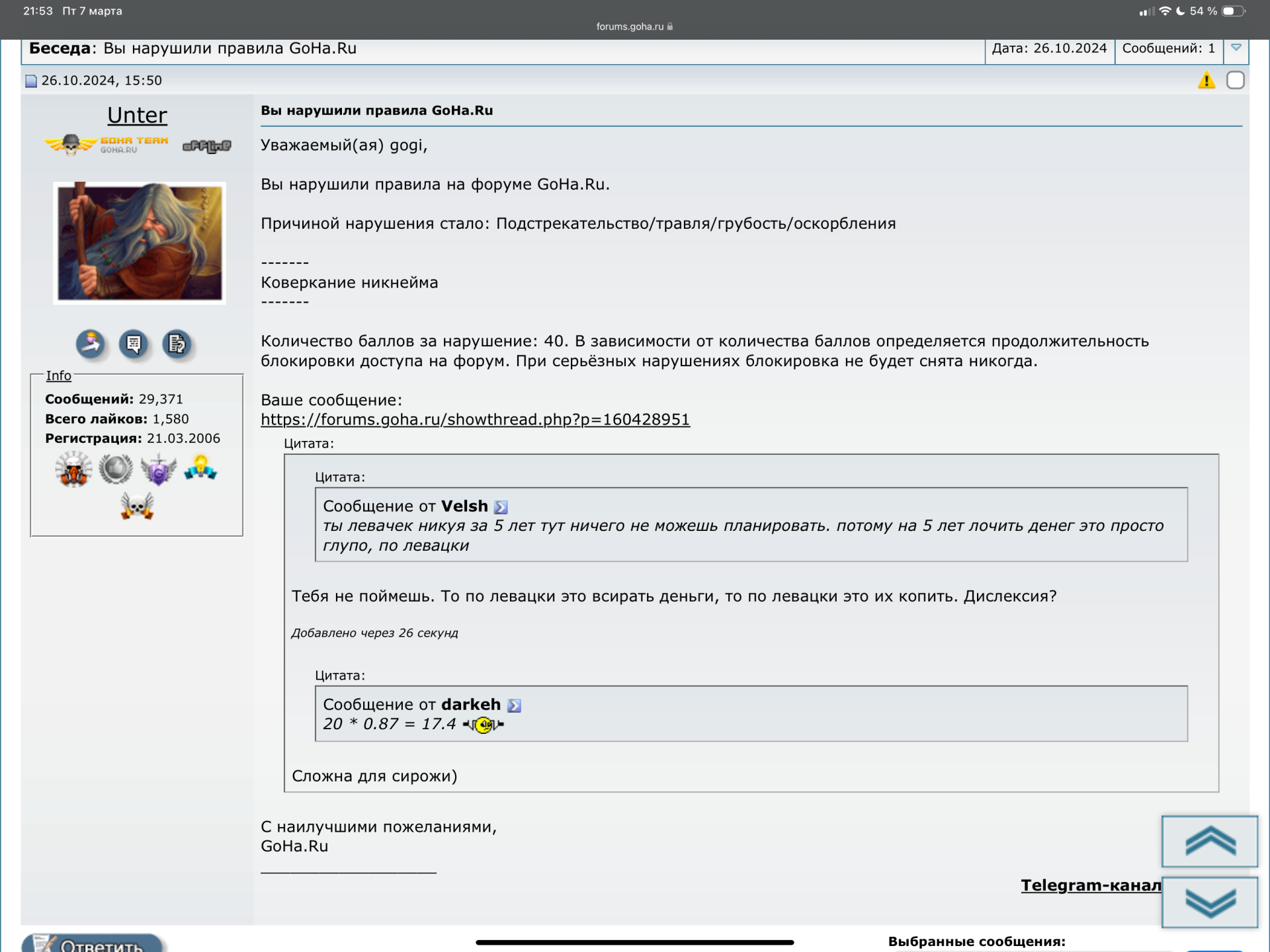Click Unter's wizard avatar image
Viewport: 1270px width, 952px height.
pos(140,243)
